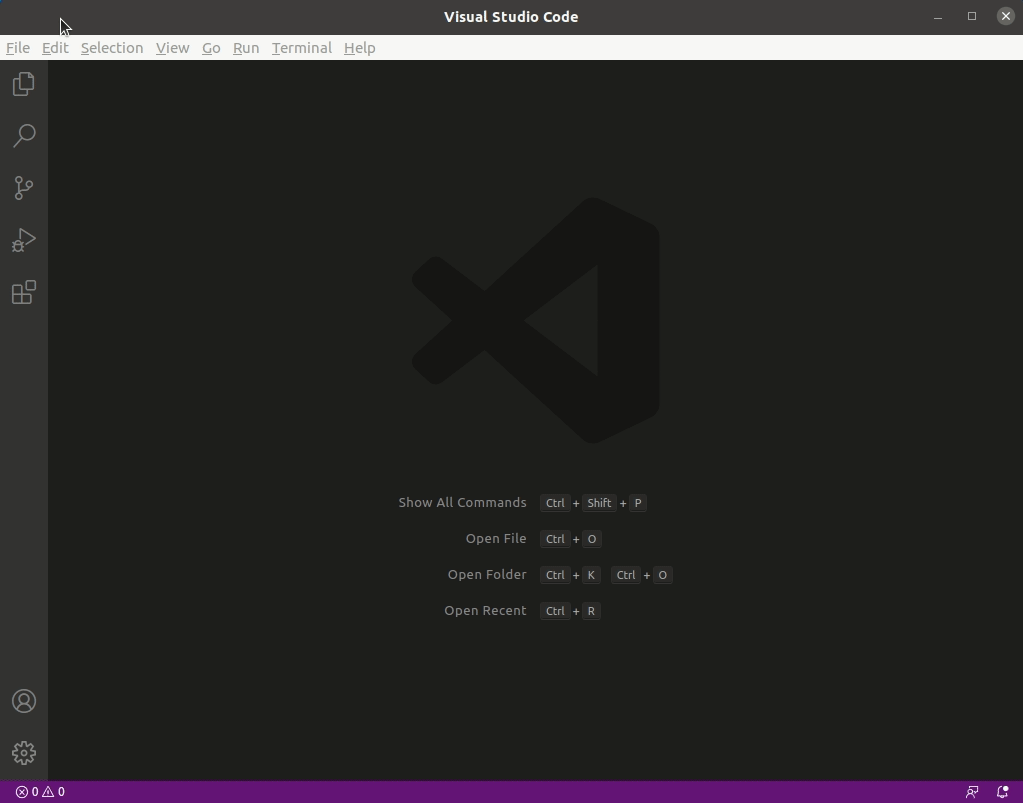Image resolution: width=1023 pixels, height=803 pixels.
Task: Open the File menu
Action: [x=18, y=48]
